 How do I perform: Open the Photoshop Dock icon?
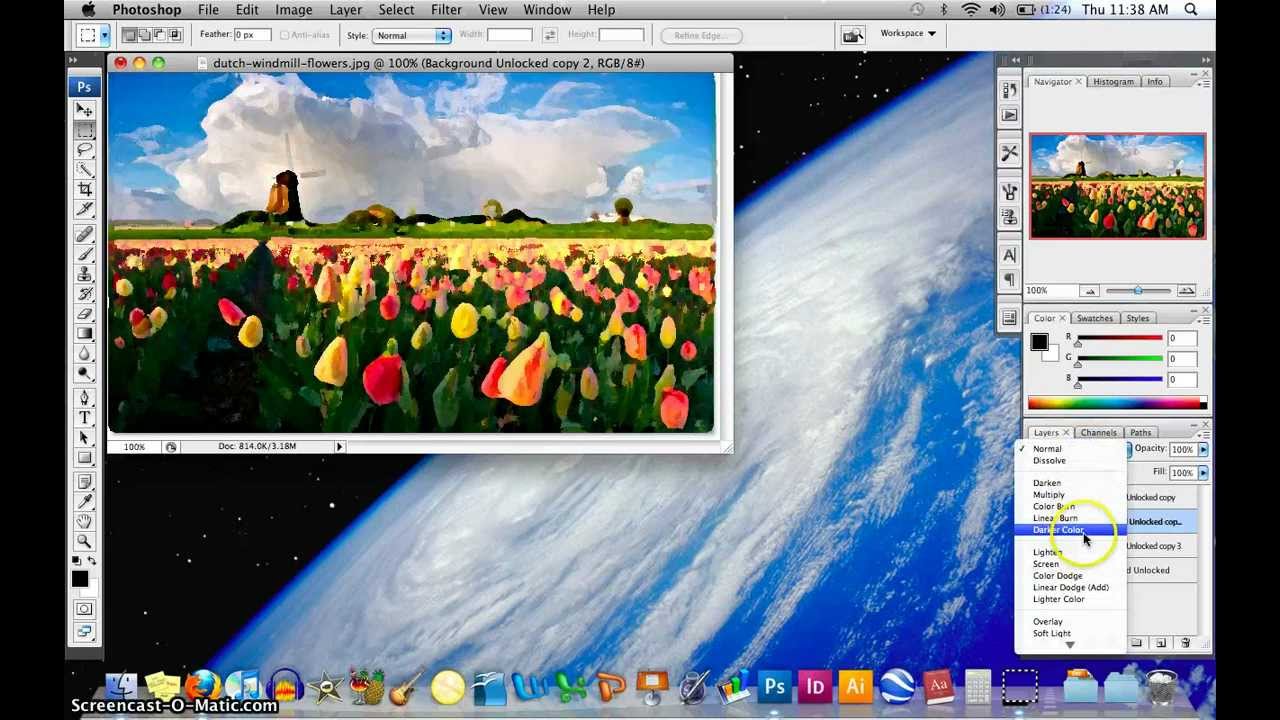tap(774, 686)
